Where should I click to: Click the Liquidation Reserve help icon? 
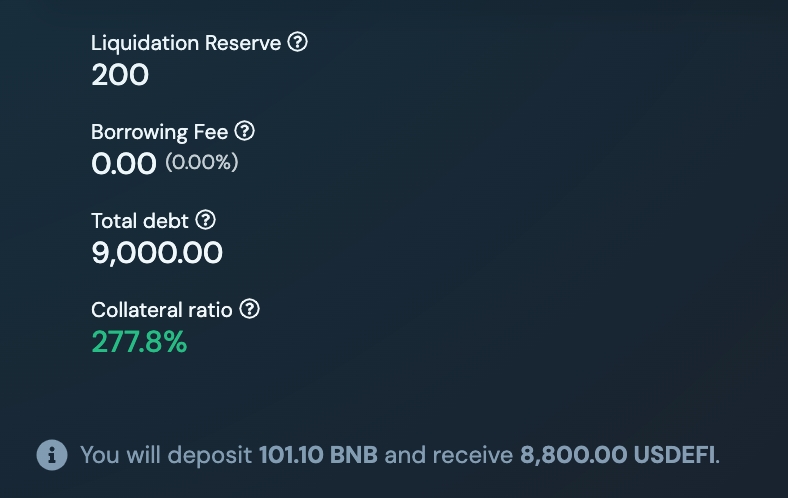pos(297,43)
